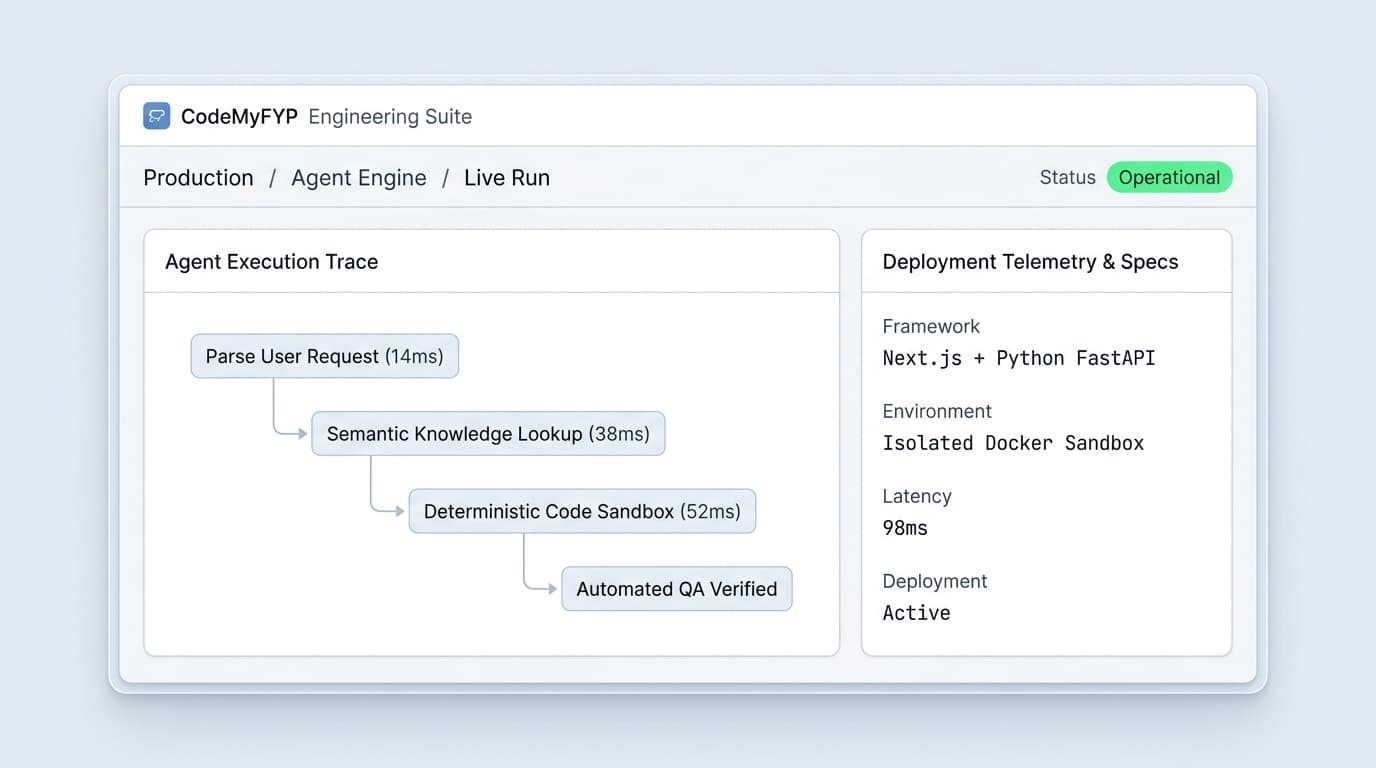This screenshot has height=768, width=1376.
Task: Select the Parse User Request node
Action: (325, 356)
